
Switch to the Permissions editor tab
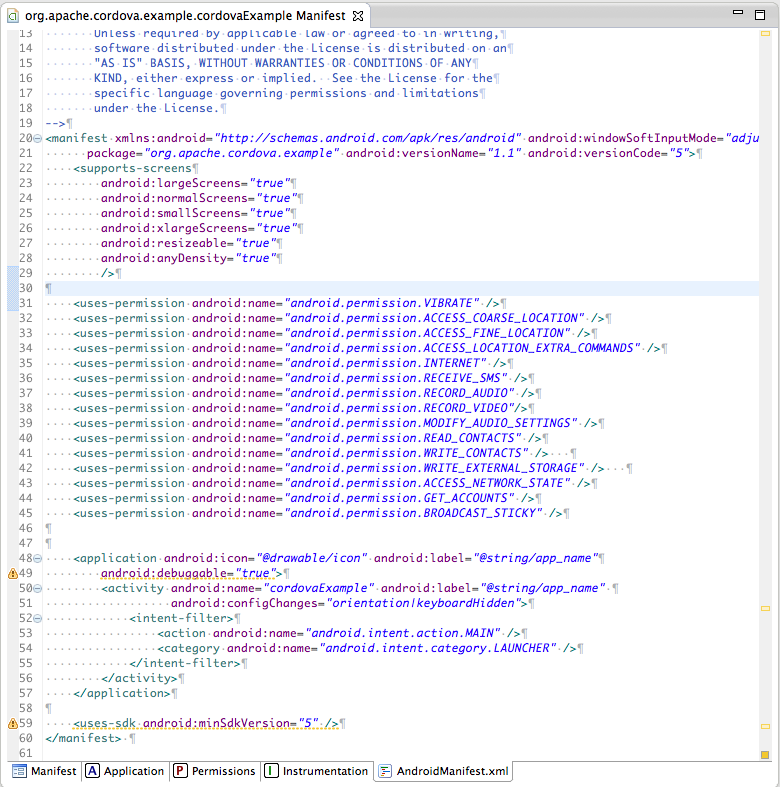point(223,771)
